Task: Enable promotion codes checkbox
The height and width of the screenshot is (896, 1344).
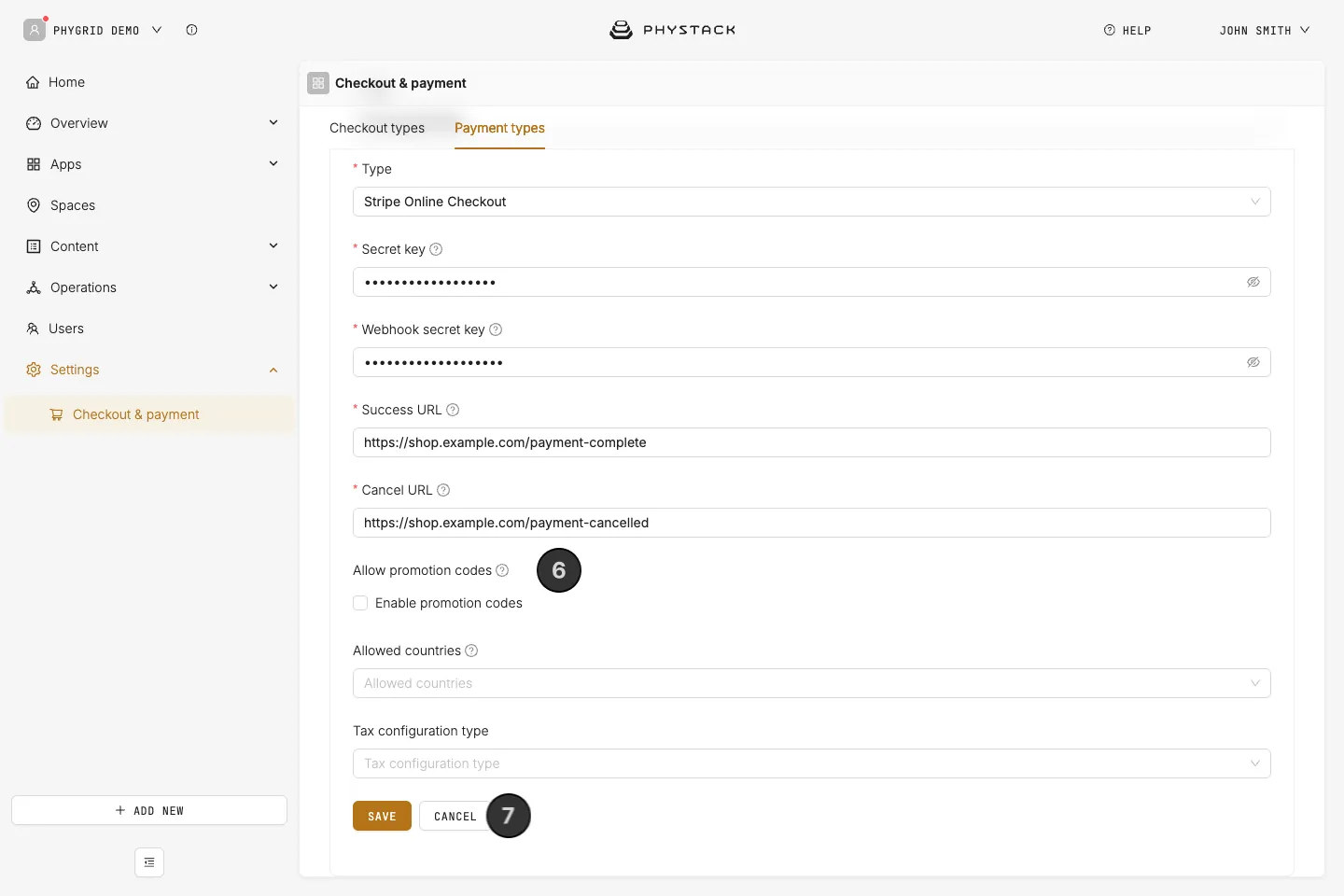Action: 360,603
